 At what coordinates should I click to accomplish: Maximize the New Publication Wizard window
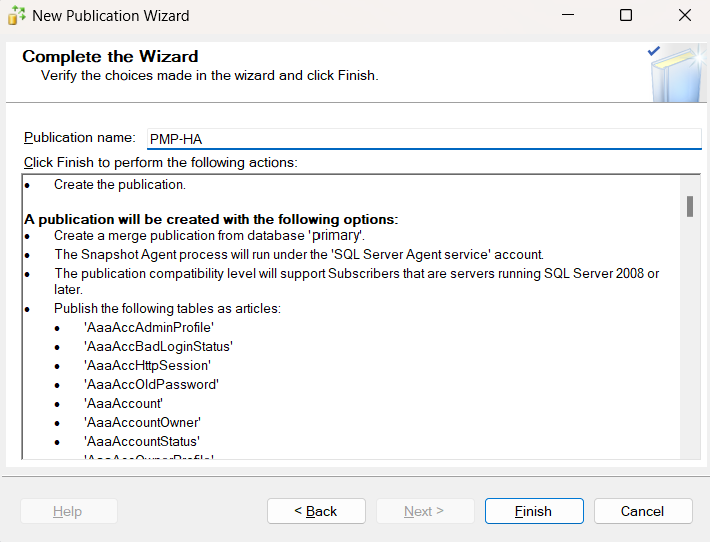point(626,15)
